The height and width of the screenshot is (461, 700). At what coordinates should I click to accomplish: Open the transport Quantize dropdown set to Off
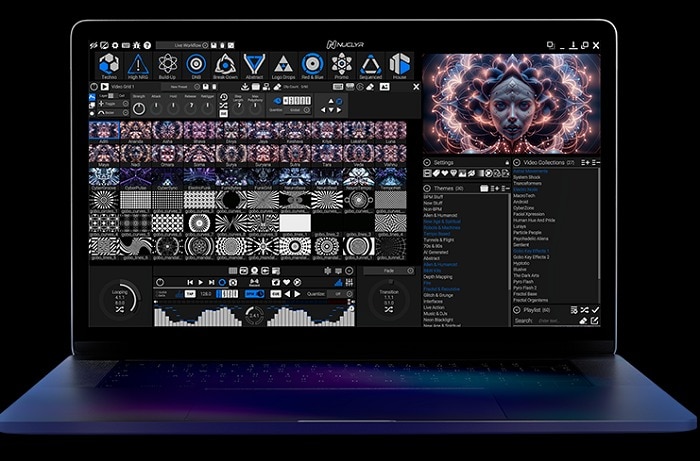[x=340, y=294]
